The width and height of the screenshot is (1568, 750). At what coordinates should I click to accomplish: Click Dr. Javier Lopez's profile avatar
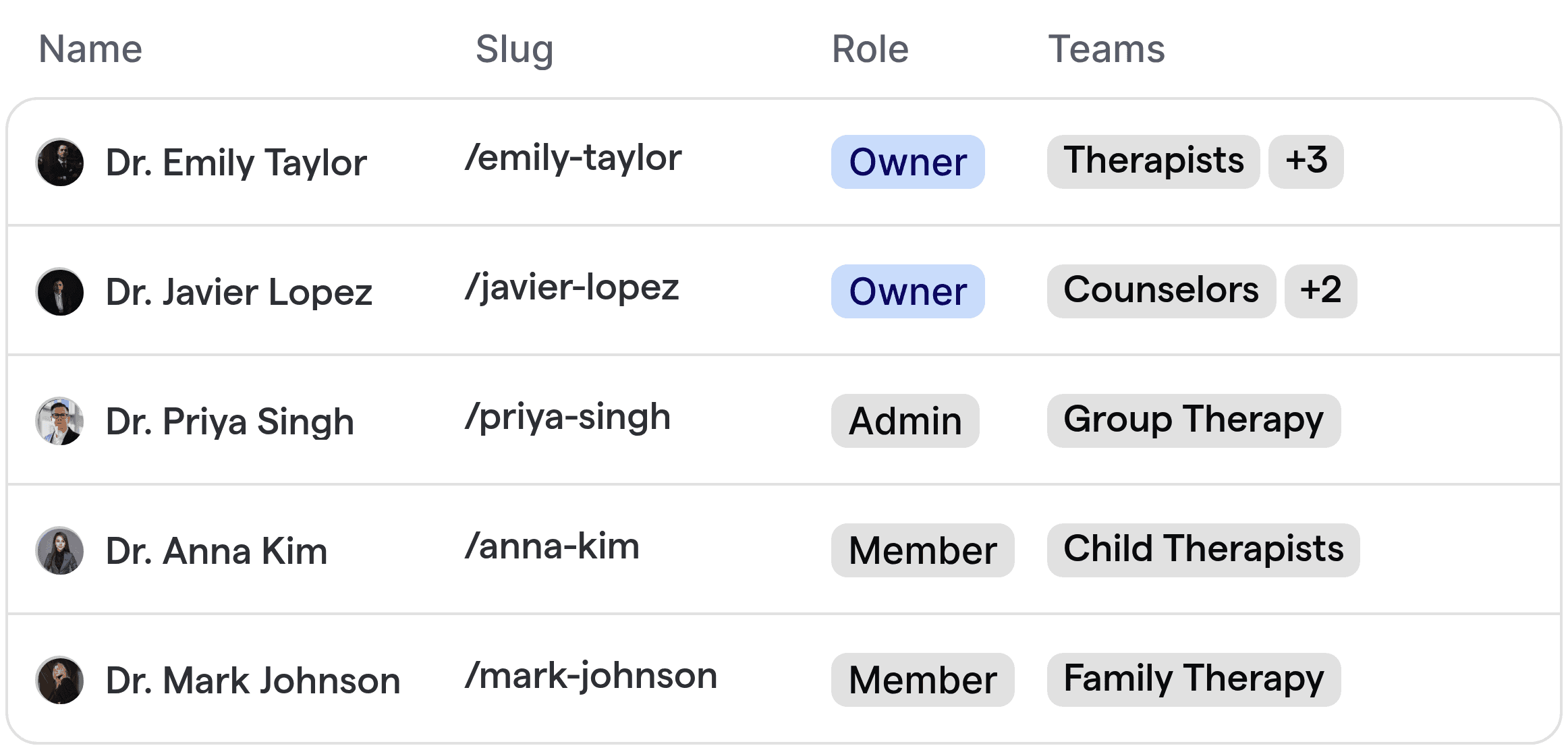click(x=60, y=291)
